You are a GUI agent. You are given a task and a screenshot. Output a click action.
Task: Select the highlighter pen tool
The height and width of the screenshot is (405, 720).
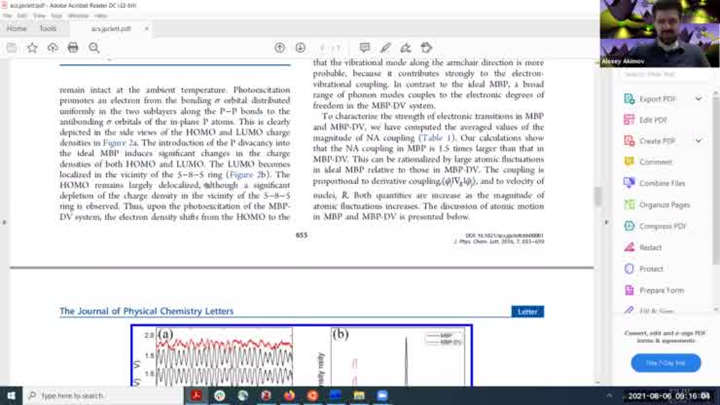[x=385, y=47]
